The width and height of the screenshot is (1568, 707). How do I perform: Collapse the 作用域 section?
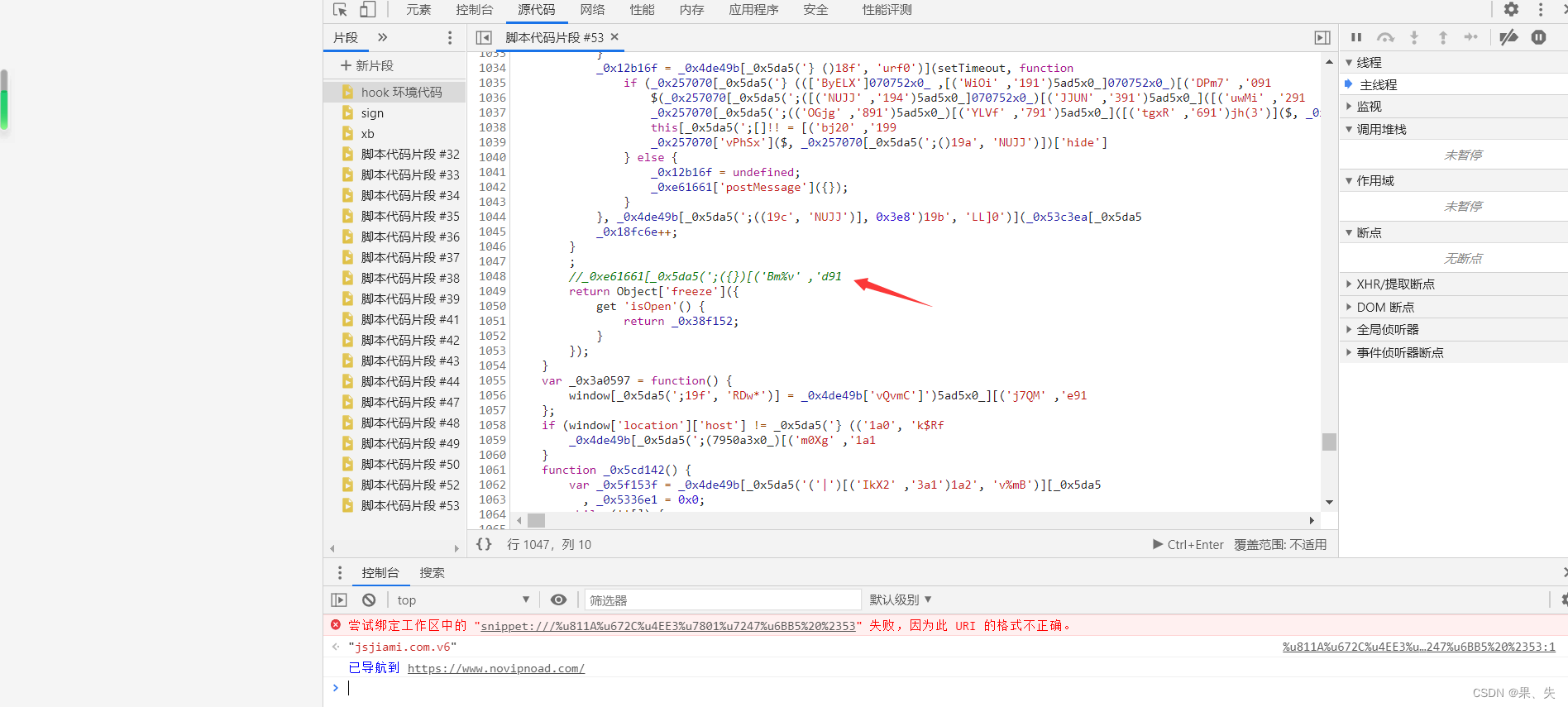click(1453, 180)
